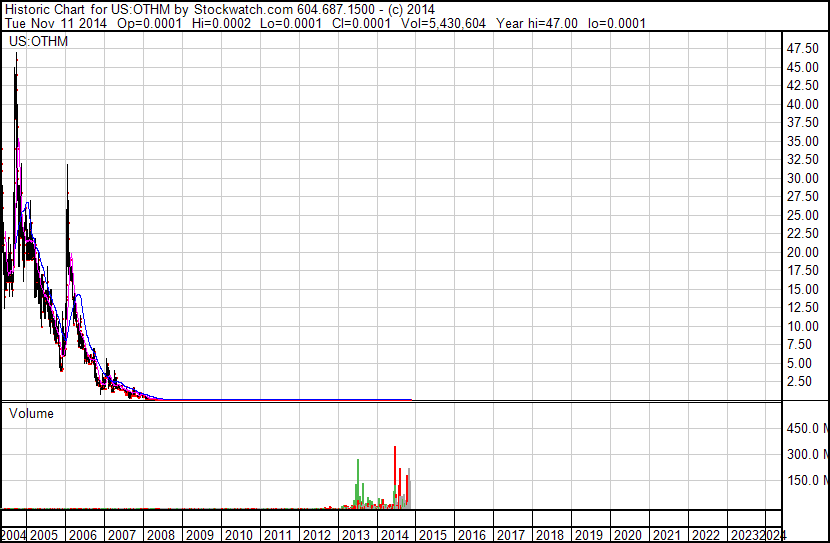Click the 22.50 price axis label
830x543 pixels.
(803, 233)
